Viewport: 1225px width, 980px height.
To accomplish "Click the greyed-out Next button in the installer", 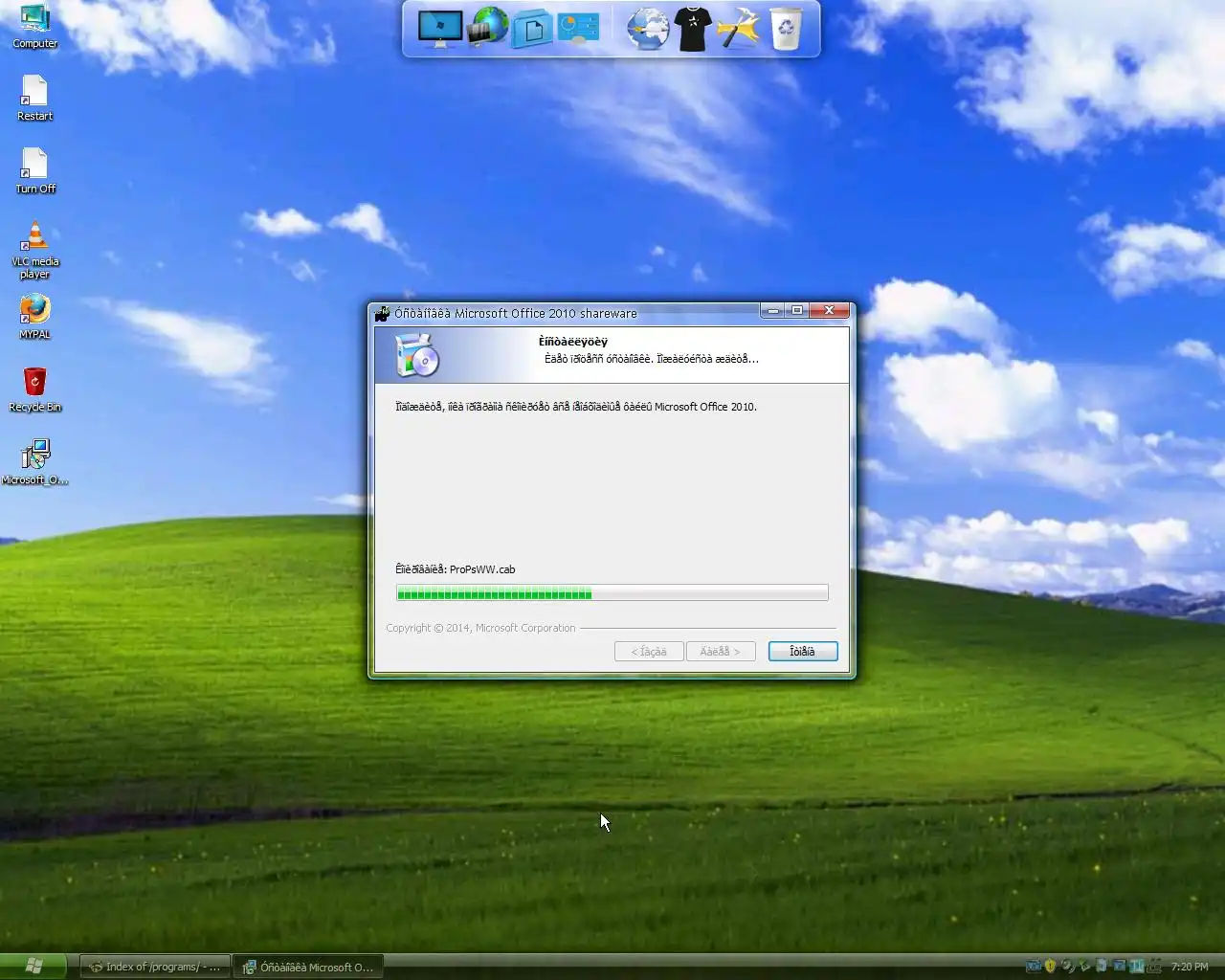I will pyautogui.click(x=720, y=651).
